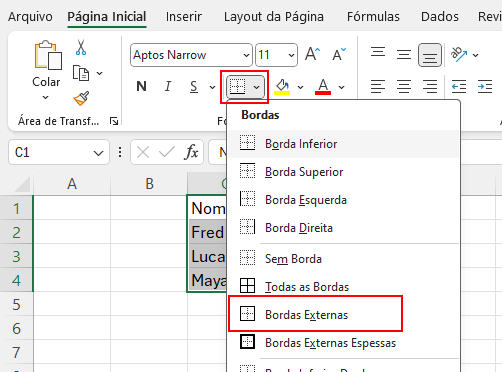Image resolution: width=502 pixels, height=372 pixels.
Task: Click cell containing Luca
Action: [207, 256]
